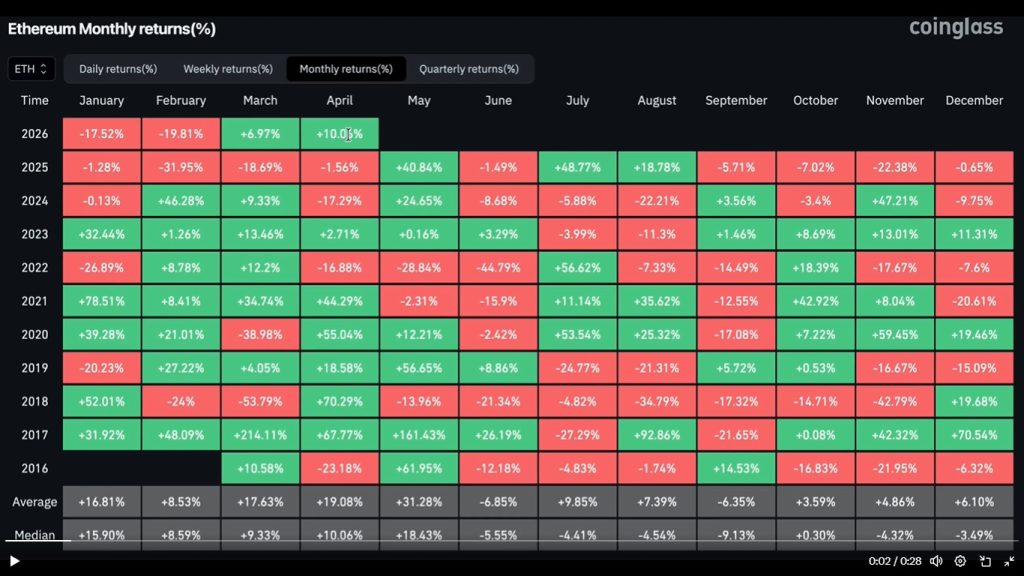Click the coinglass logo
The width and height of the screenshot is (1024, 576).
click(x=955, y=28)
